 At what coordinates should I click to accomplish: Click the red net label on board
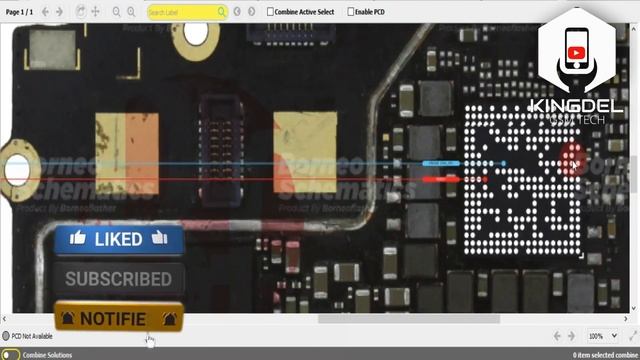[441, 179]
